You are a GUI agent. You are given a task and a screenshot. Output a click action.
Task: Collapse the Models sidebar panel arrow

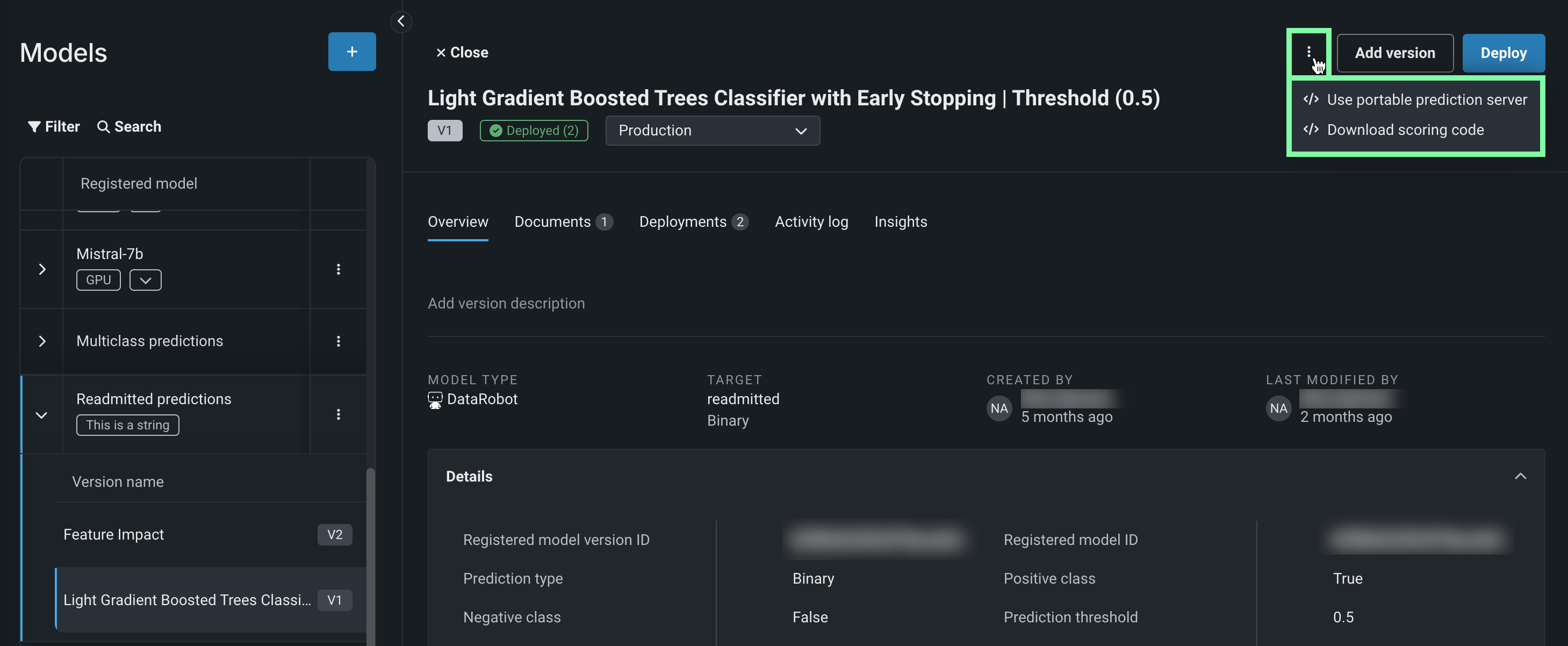pyautogui.click(x=400, y=21)
